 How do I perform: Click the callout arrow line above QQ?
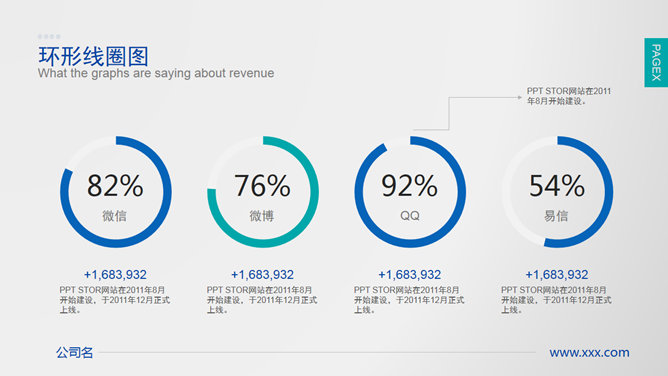(x=467, y=113)
